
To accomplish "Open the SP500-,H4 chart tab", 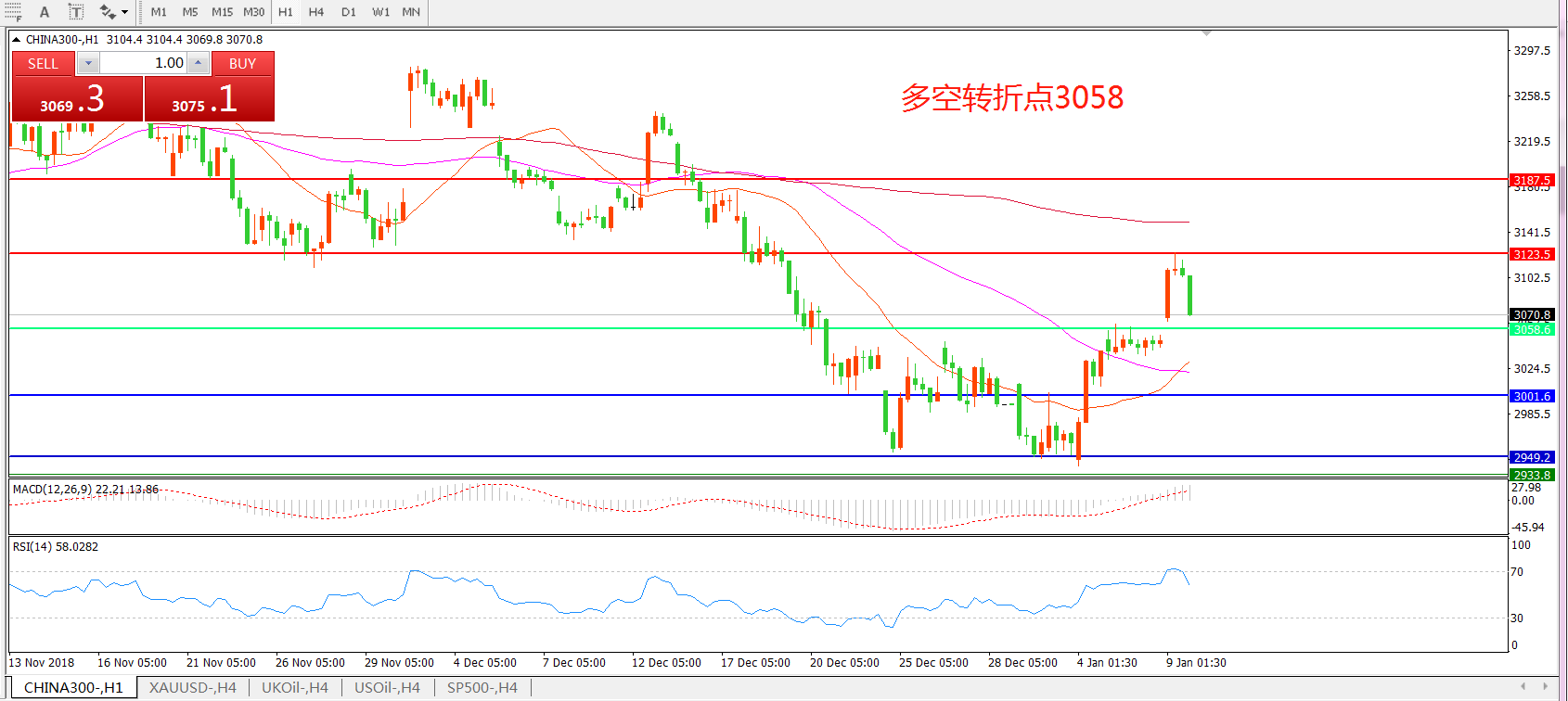I will [482, 688].
